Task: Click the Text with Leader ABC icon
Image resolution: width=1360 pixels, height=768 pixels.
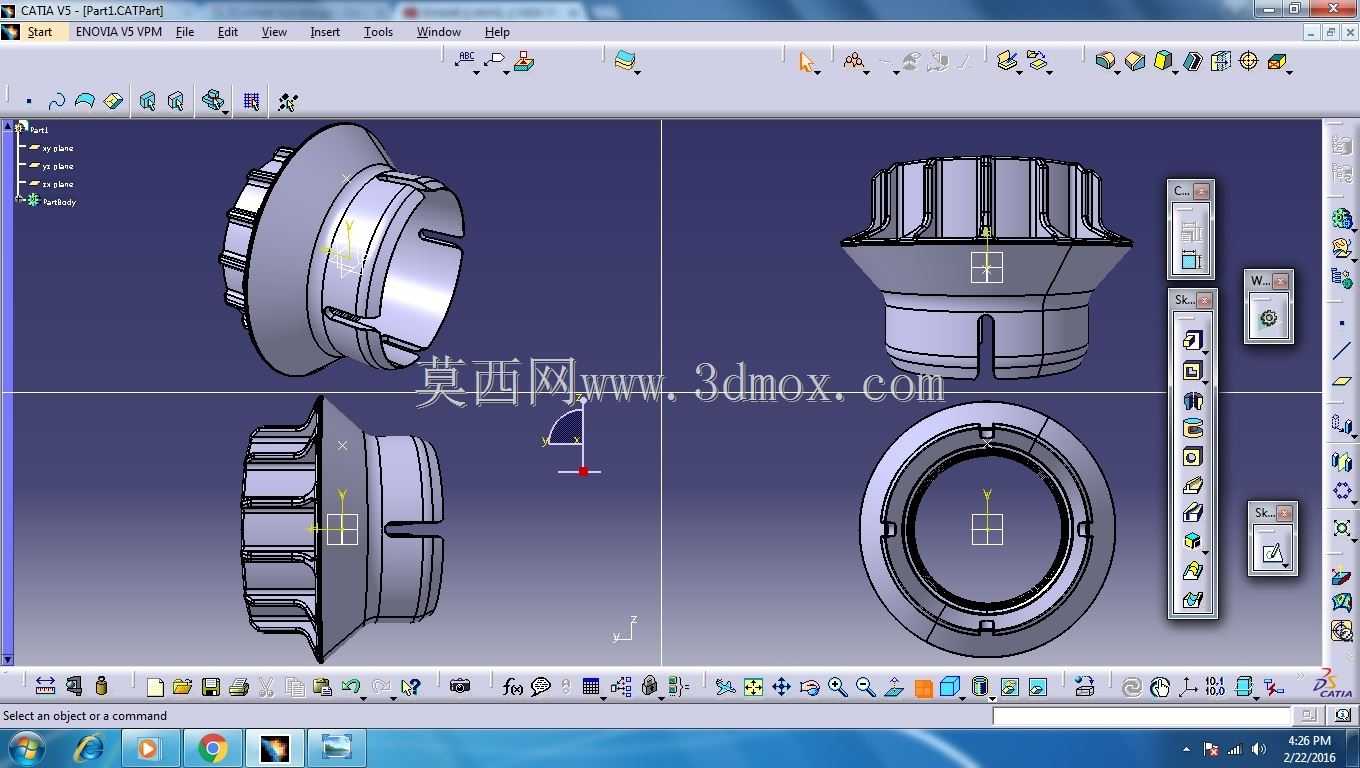Action: (465, 61)
